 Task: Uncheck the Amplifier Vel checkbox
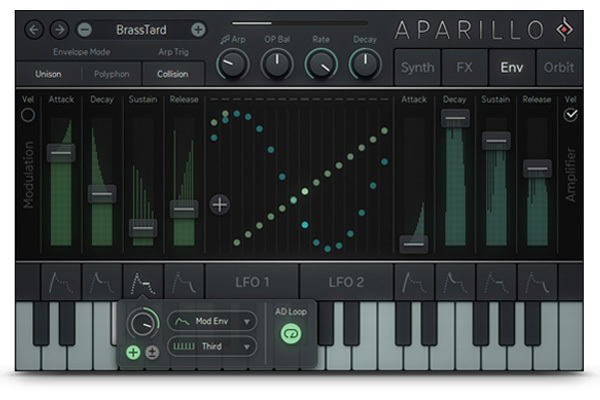[x=571, y=114]
